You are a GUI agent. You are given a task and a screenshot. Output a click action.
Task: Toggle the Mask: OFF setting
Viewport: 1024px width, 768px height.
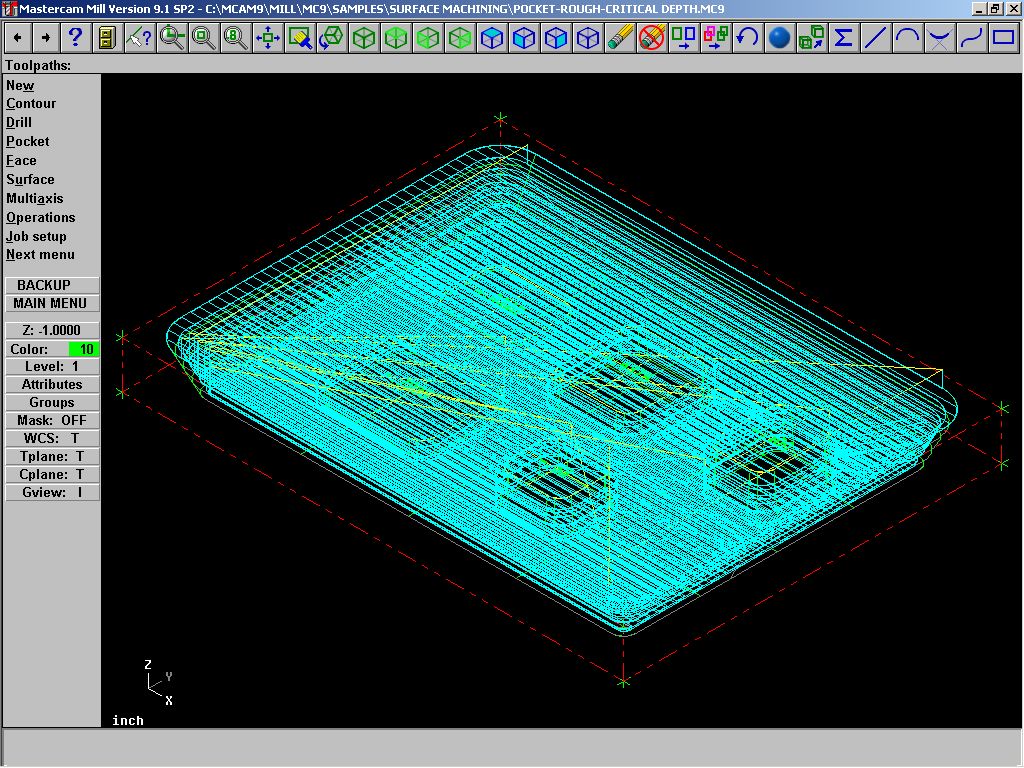(x=52, y=421)
